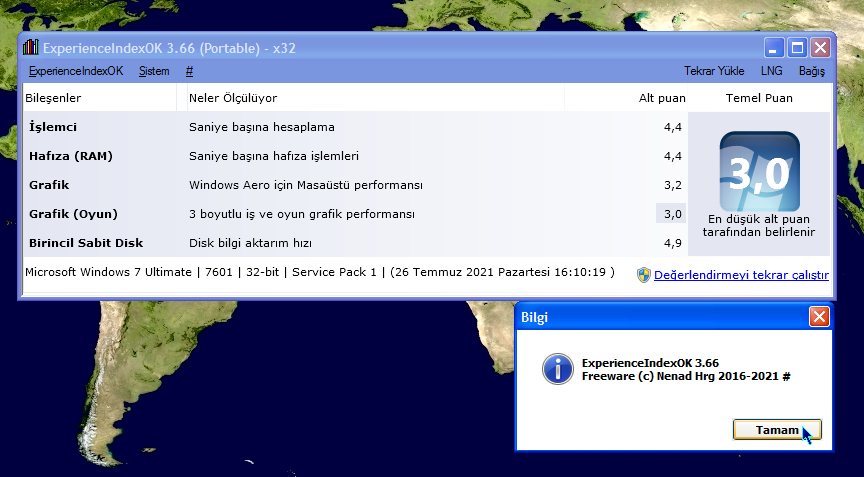
Task: Select the İşlemci row label
Action: pyautogui.click(x=53, y=127)
